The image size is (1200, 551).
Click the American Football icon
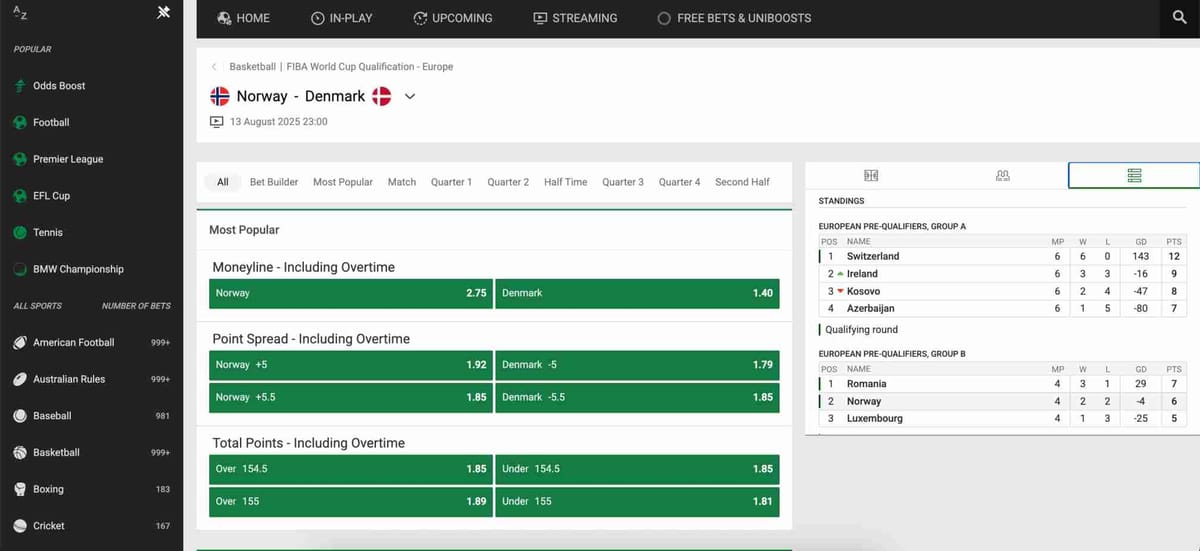(x=20, y=343)
